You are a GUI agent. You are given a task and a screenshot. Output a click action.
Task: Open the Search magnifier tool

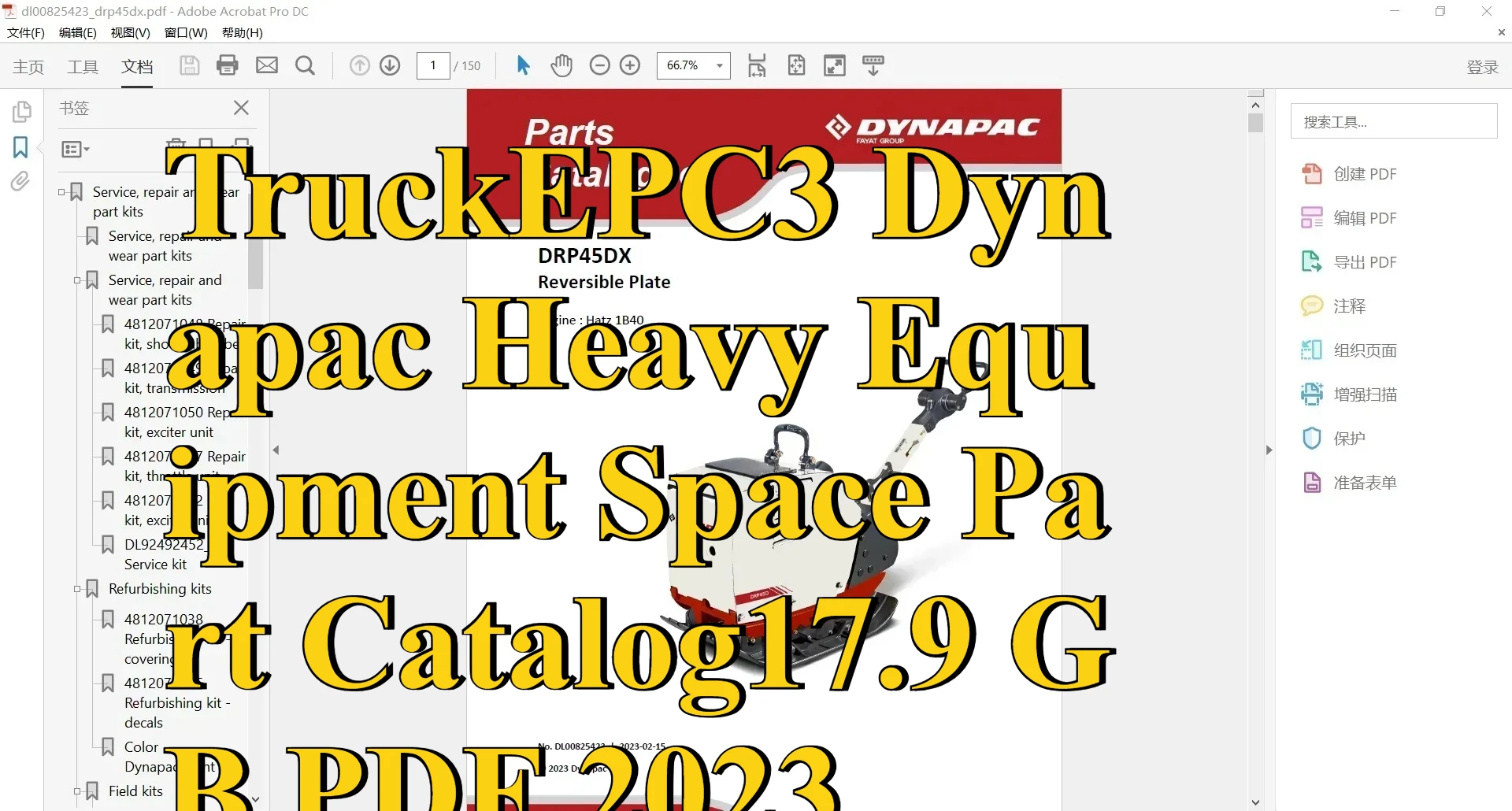pyautogui.click(x=305, y=65)
